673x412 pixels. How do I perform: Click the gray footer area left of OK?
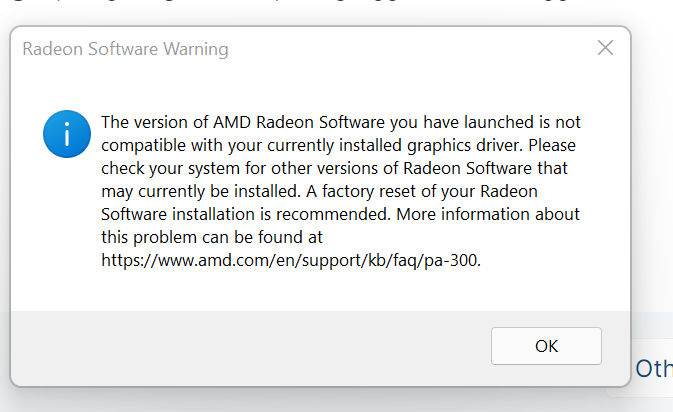click(x=250, y=346)
